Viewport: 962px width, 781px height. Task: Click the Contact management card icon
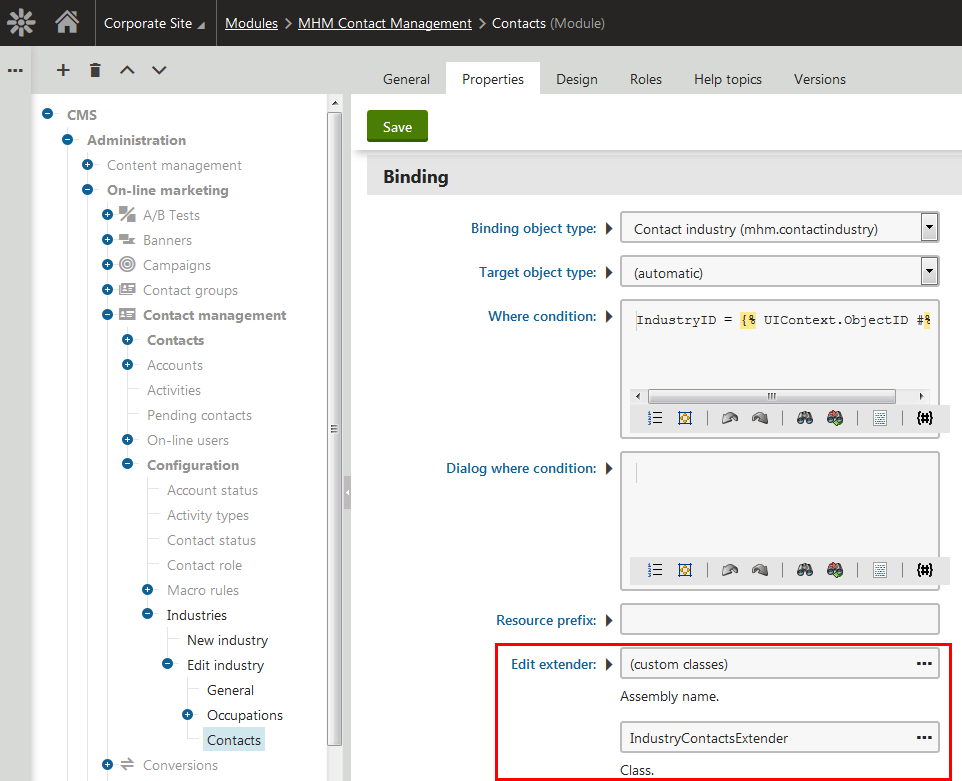click(x=127, y=314)
